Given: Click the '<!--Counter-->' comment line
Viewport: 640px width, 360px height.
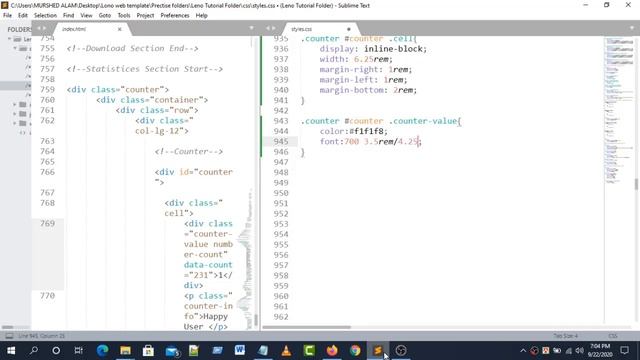Looking at the screenshot, I should [x=189, y=151].
